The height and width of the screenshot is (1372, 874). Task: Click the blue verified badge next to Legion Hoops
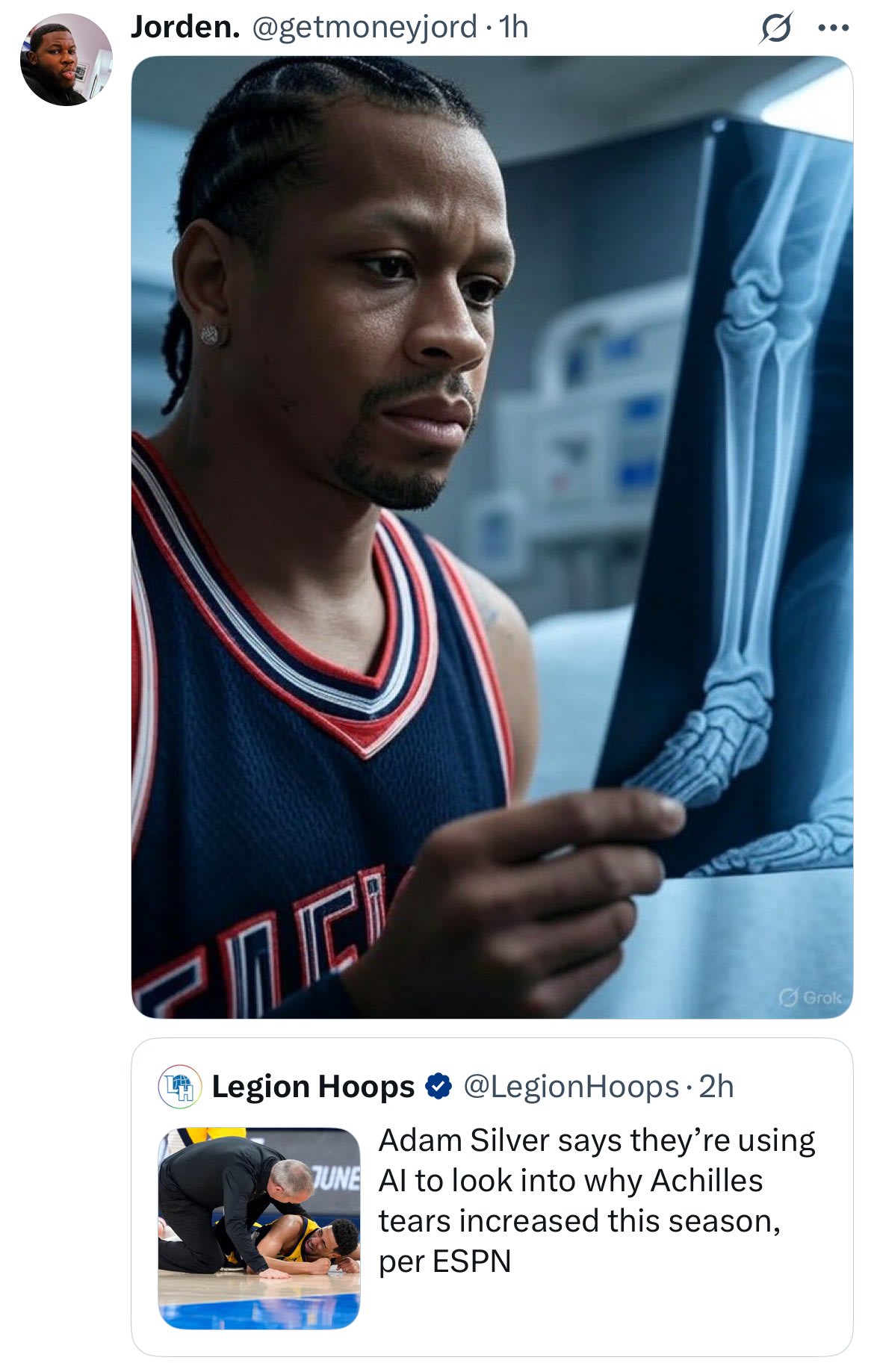coord(438,1087)
